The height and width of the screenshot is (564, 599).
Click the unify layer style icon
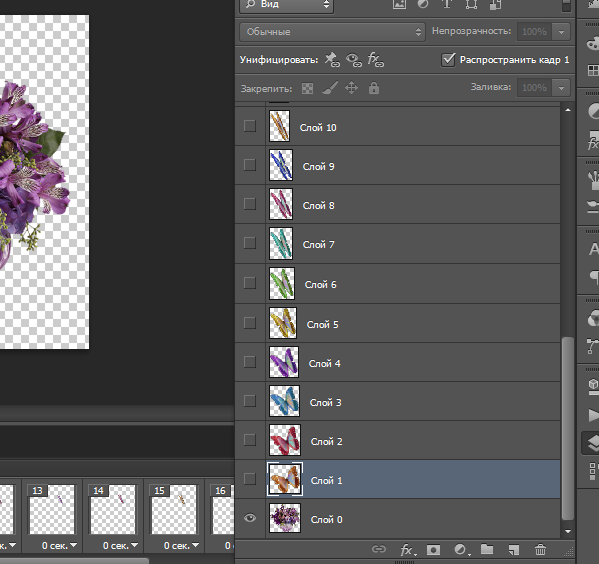tap(376, 60)
